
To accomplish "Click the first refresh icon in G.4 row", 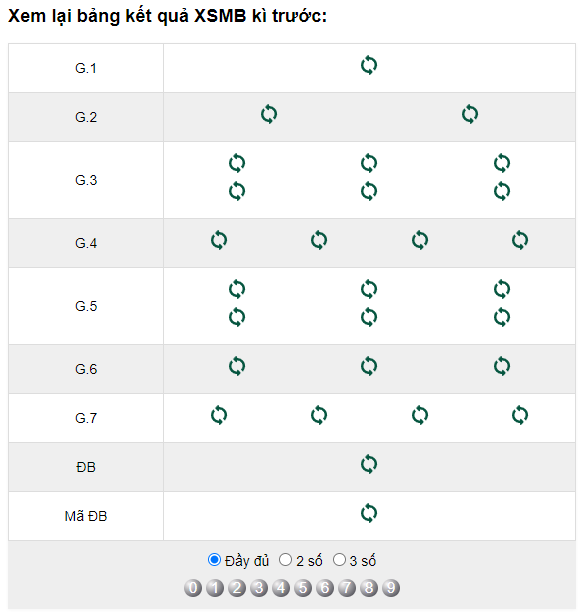I will 219,240.
